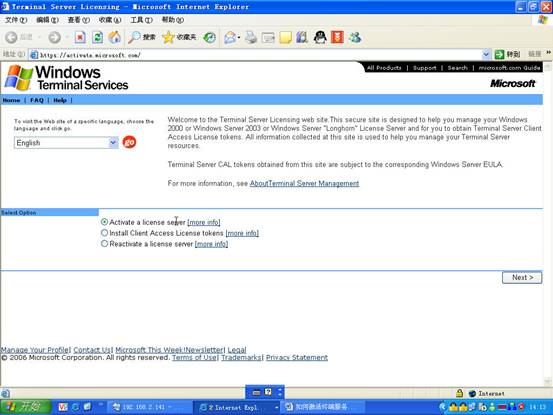Click the help question mark on language bar
Image resolution: width=553 pixels, height=415 pixels.
268,392
